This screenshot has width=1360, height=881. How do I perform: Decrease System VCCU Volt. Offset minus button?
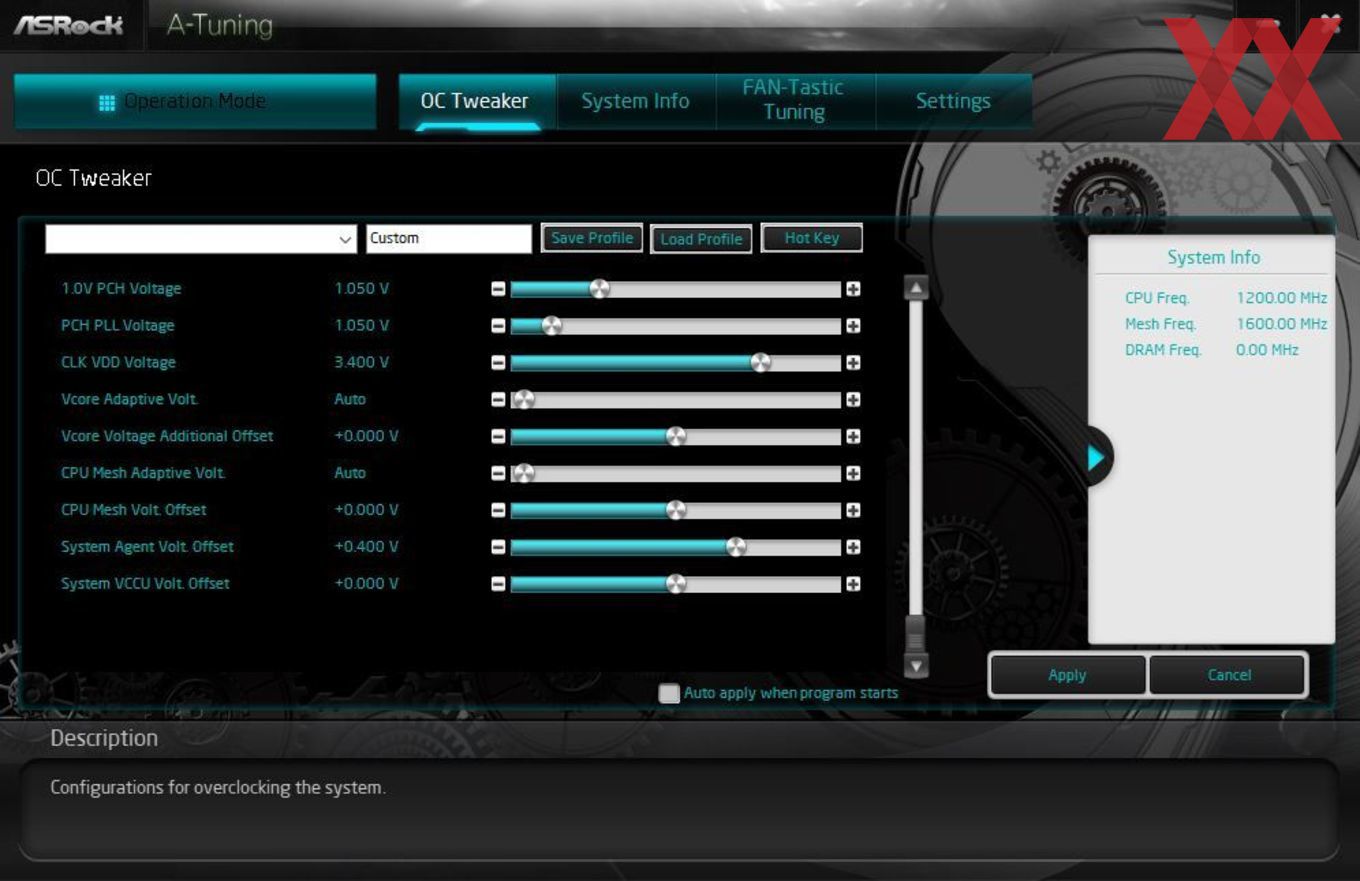tap(498, 585)
